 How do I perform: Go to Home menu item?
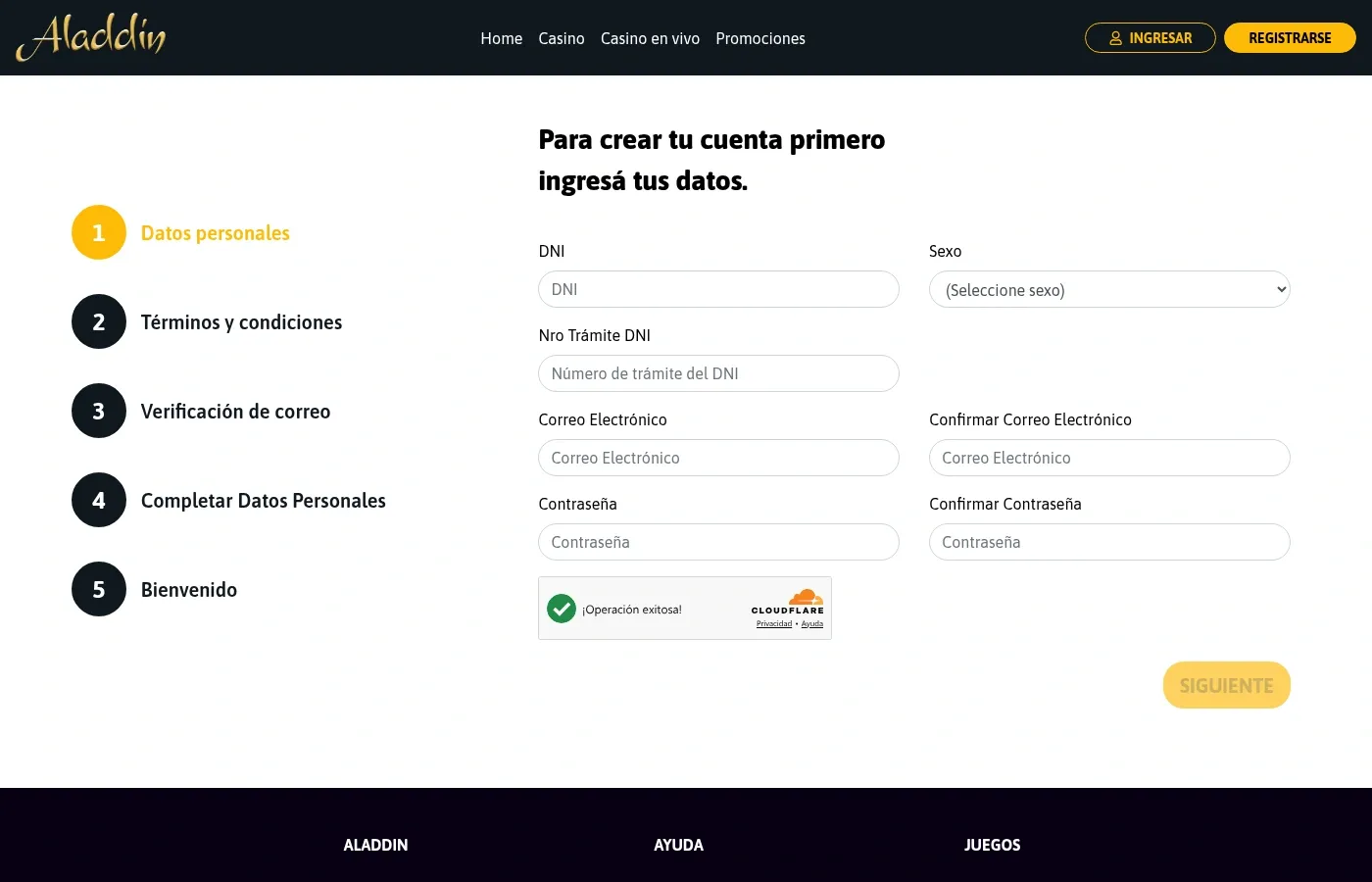[502, 38]
